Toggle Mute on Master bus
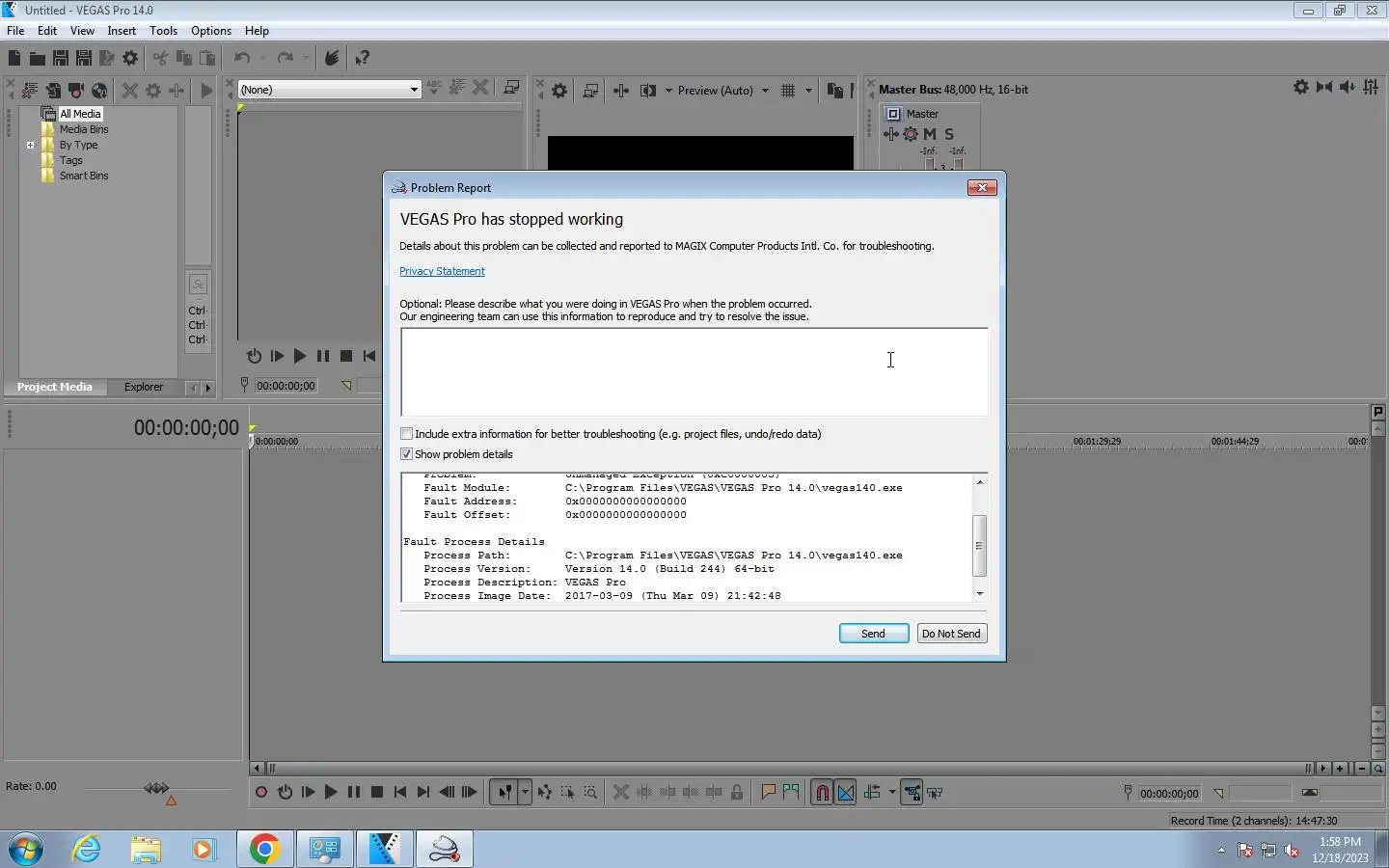Viewport: 1389px width, 868px height. [x=930, y=134]
